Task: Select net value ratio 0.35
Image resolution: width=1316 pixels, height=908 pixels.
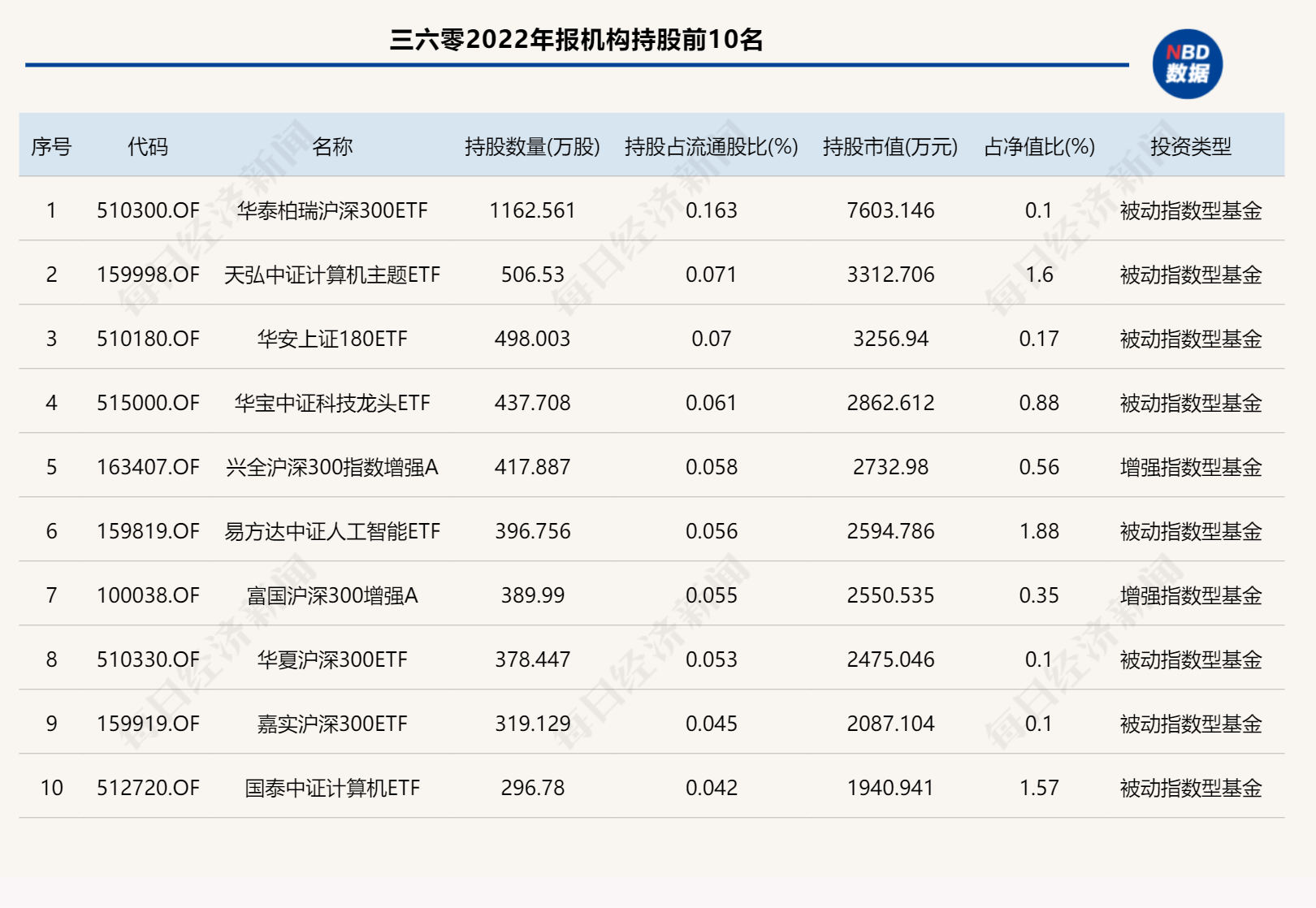Action: point(1039,596)
